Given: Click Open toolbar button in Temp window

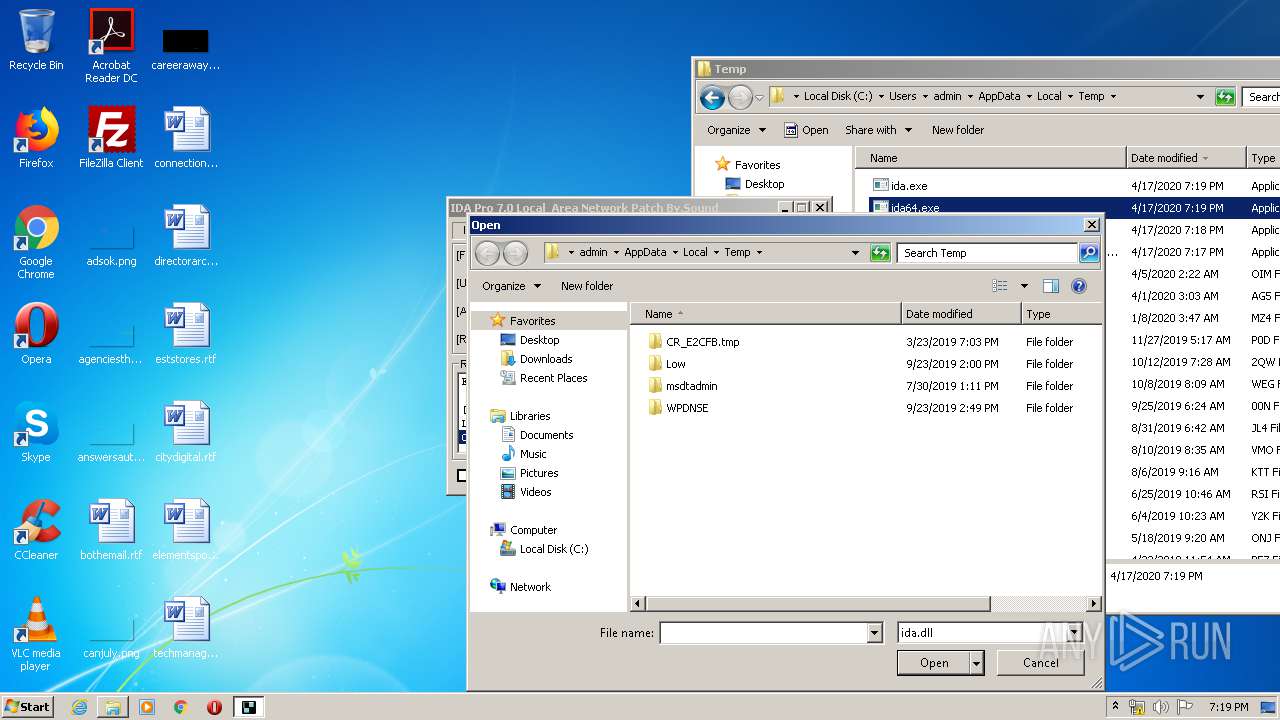Looking at the screenshot, I should click(806, 130).
